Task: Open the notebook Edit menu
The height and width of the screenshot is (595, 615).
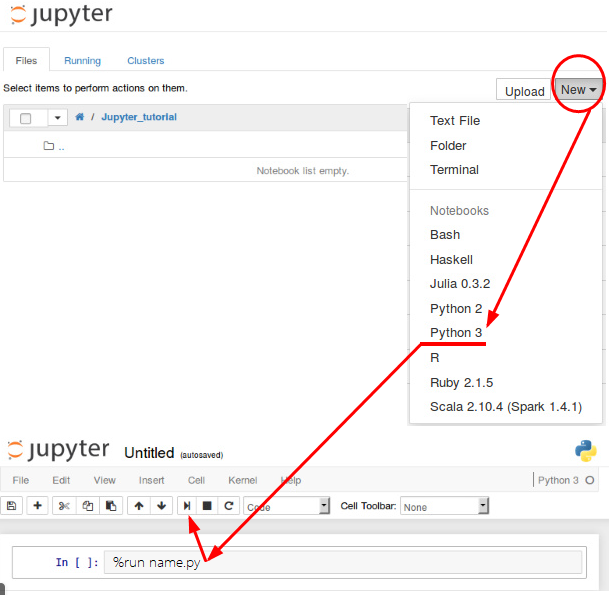Action: tap(61, 480)
